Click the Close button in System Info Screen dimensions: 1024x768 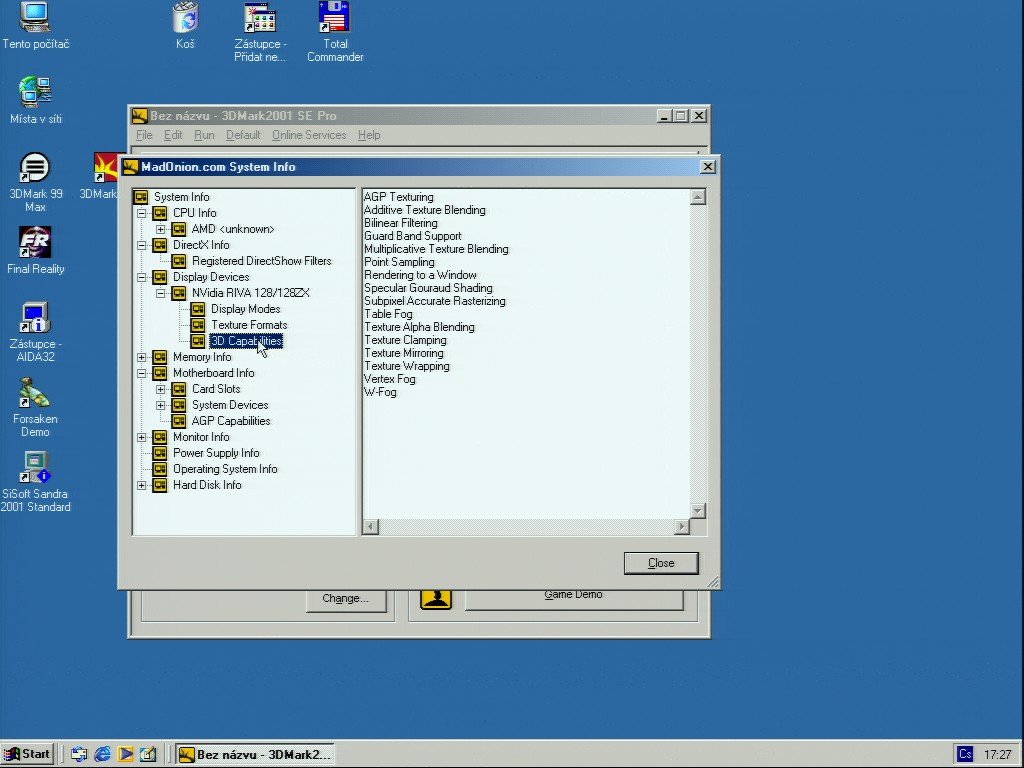click(661, 563)
